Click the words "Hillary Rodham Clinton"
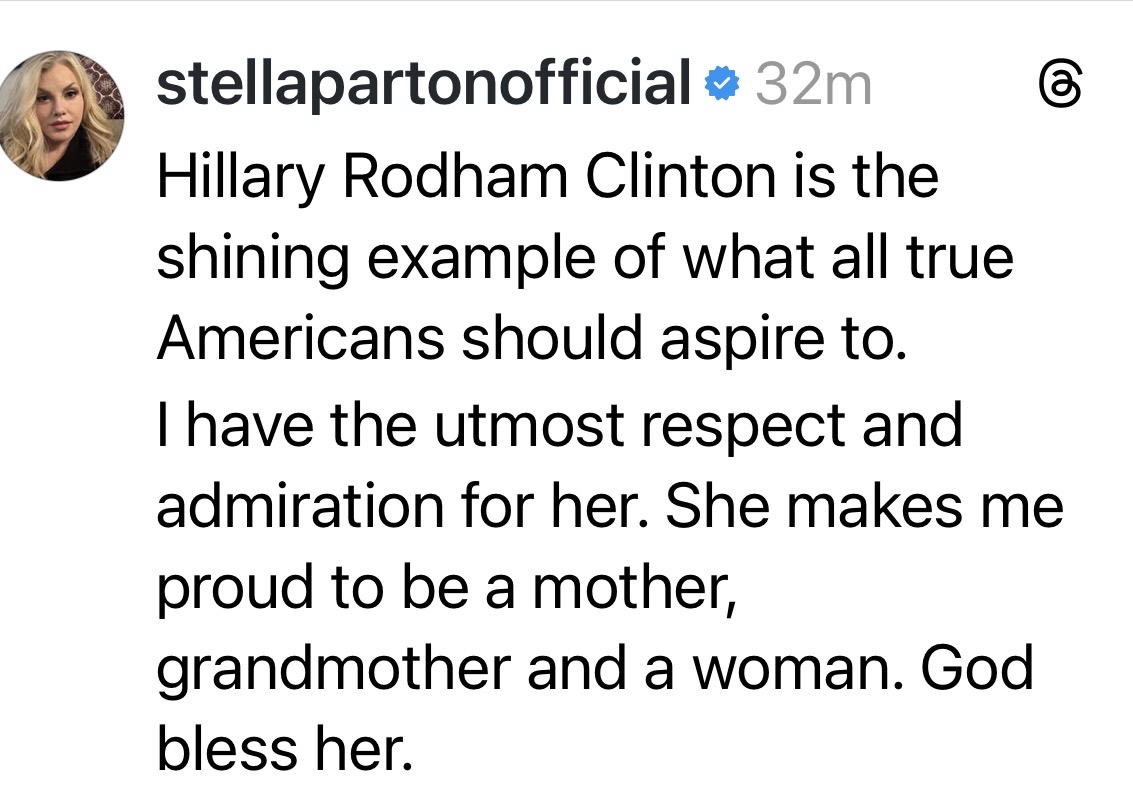The width and height of the screenshot is (1133, 803). coord(466,176)
